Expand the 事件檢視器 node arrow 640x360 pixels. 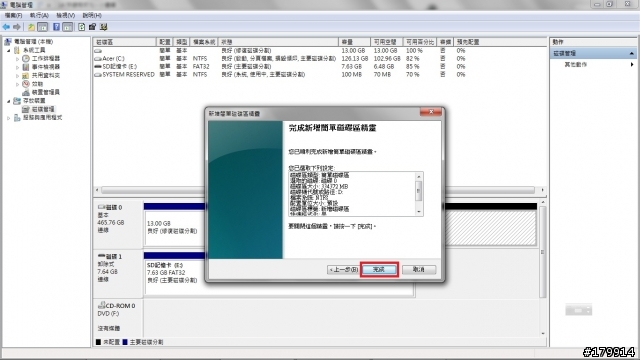[x=18, y=67]
